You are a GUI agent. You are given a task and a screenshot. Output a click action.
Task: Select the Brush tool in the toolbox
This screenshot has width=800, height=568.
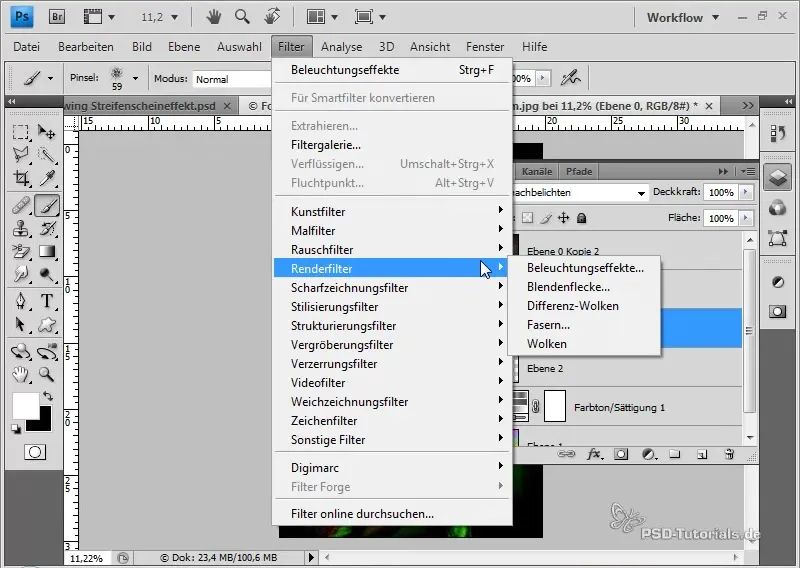(47, 206)
